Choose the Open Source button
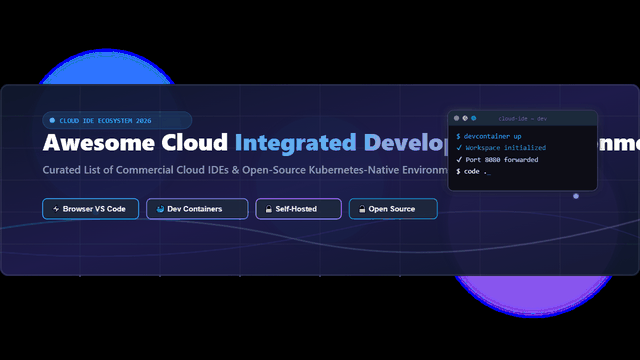The width and height of the screenshot is (640, 360). coord(393,209)
